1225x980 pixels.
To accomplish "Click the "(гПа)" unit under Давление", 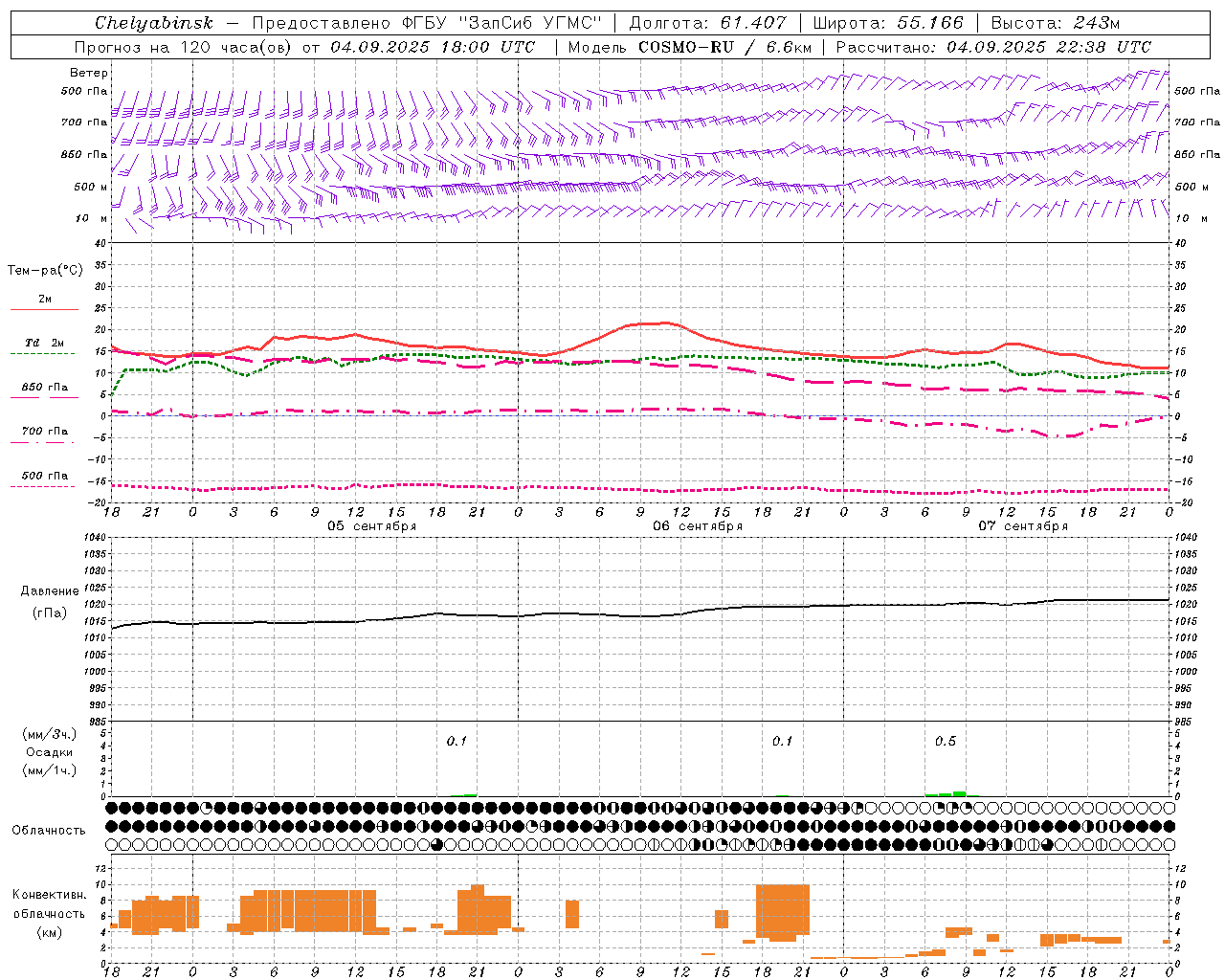I will tap(50, 612).
